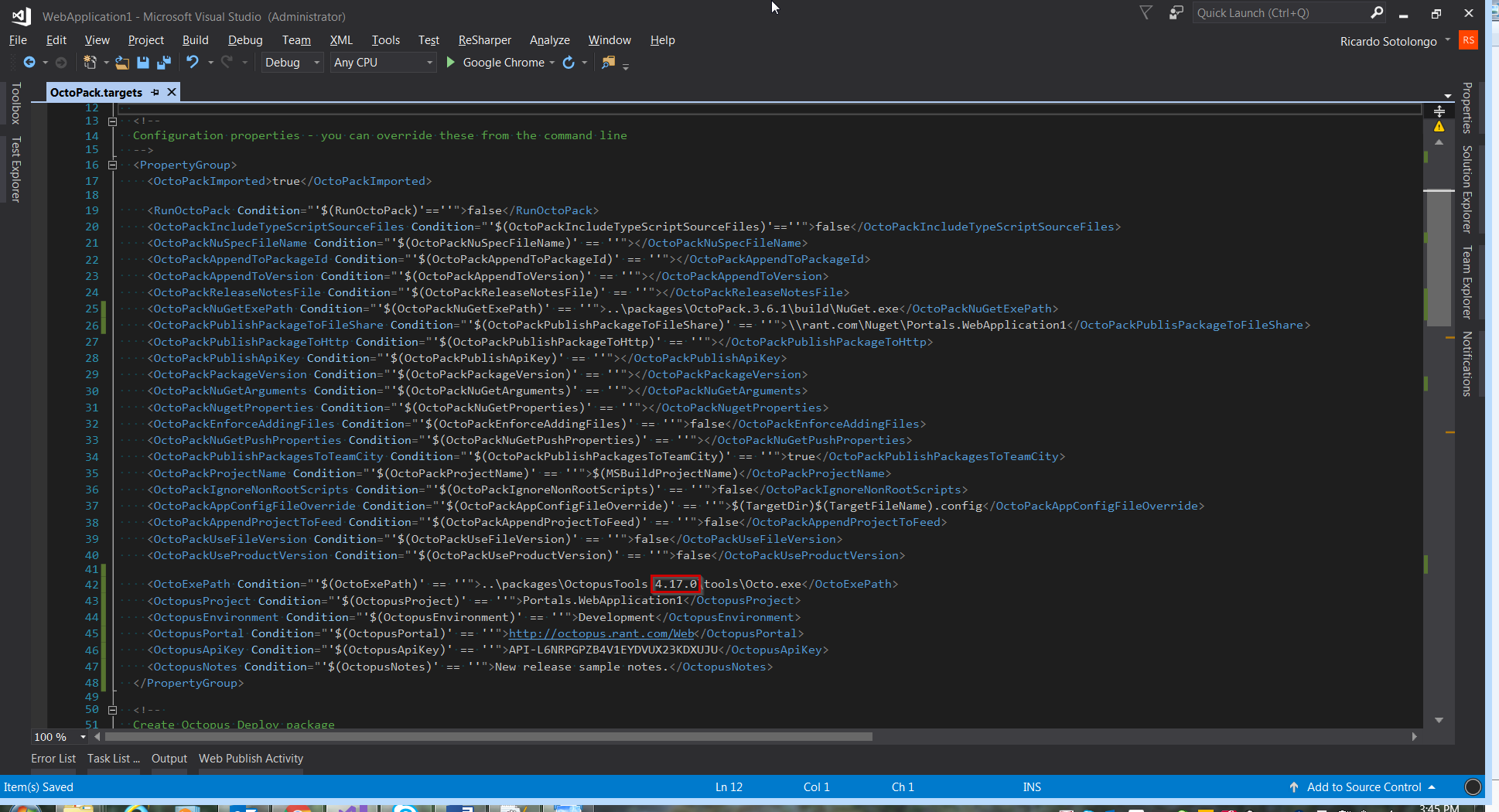Close the OctoPack.targets tab
The width and height of the screenshot is (1499, 812).
(x=172, y=93)
